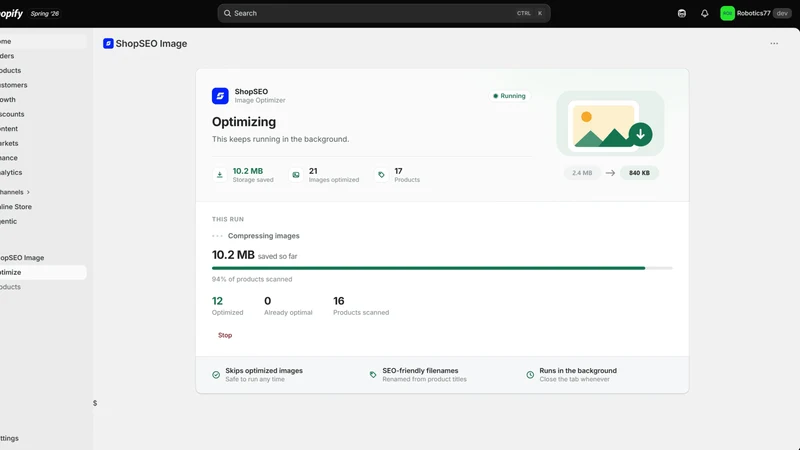Click the 94% of products scanned text
The height and width of the screenshot is (450, 800).
252,279
